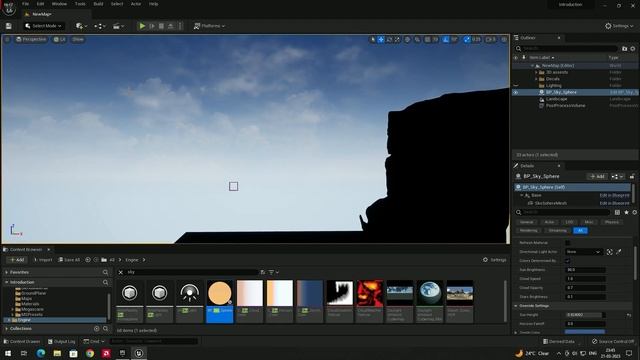Viewport: 640px width, 360px height.
Task: Collapse the NewMap (Editor) tree root
Action: [x=533, y=66]
